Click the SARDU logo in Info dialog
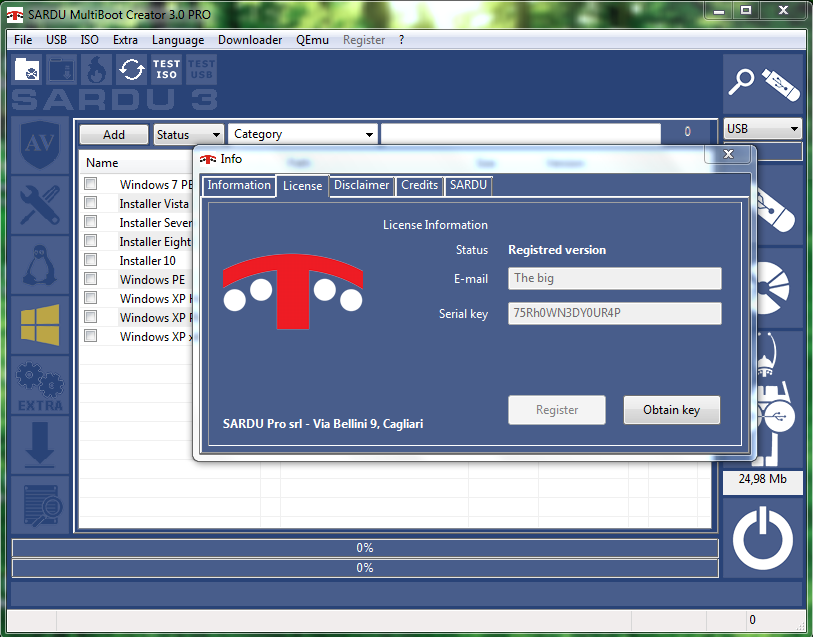Viewport: 813px width, 637px height. click(293, 291)
